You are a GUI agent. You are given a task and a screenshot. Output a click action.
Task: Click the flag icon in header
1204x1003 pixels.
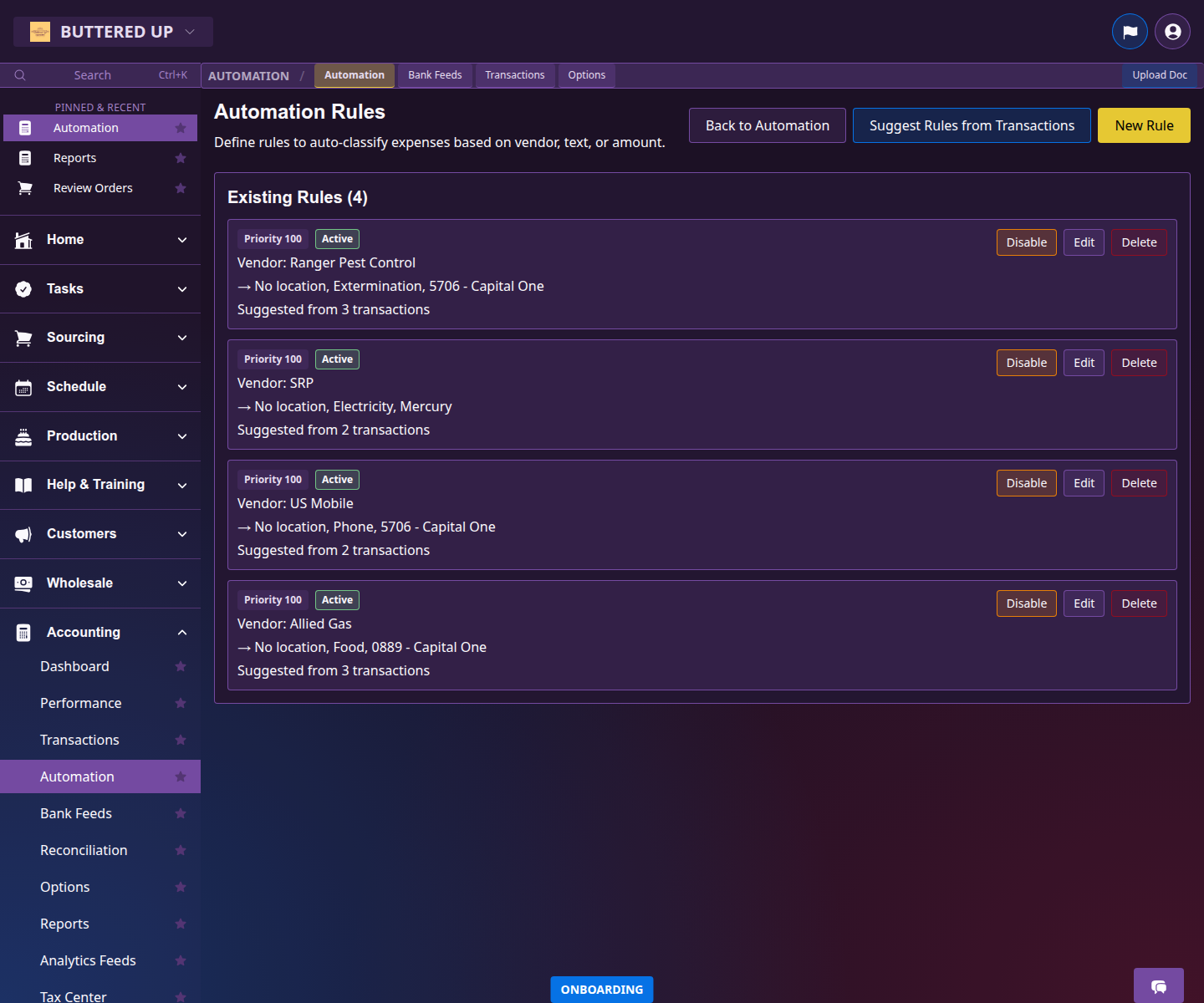click(x=1130, y=32)
